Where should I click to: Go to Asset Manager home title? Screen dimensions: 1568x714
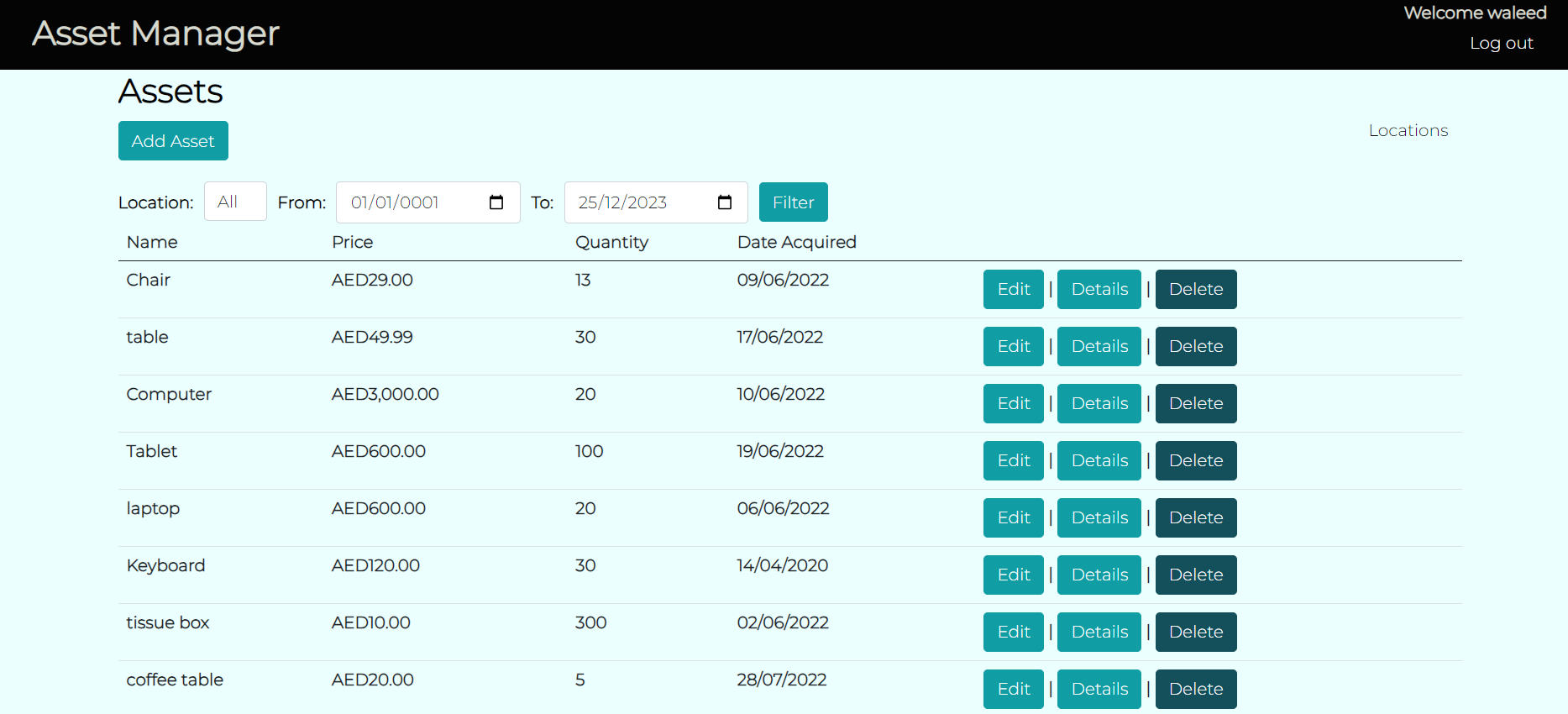point(155,34)
